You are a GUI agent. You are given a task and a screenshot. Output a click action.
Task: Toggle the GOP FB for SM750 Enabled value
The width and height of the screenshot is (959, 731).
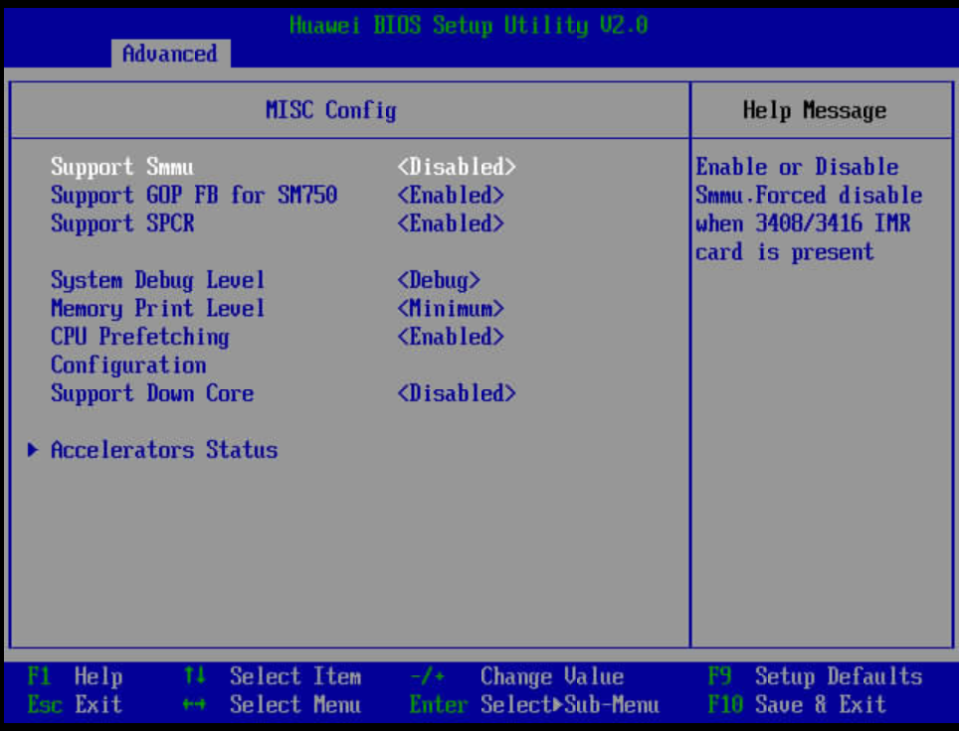pyautogui.click(x=451, y=195)
